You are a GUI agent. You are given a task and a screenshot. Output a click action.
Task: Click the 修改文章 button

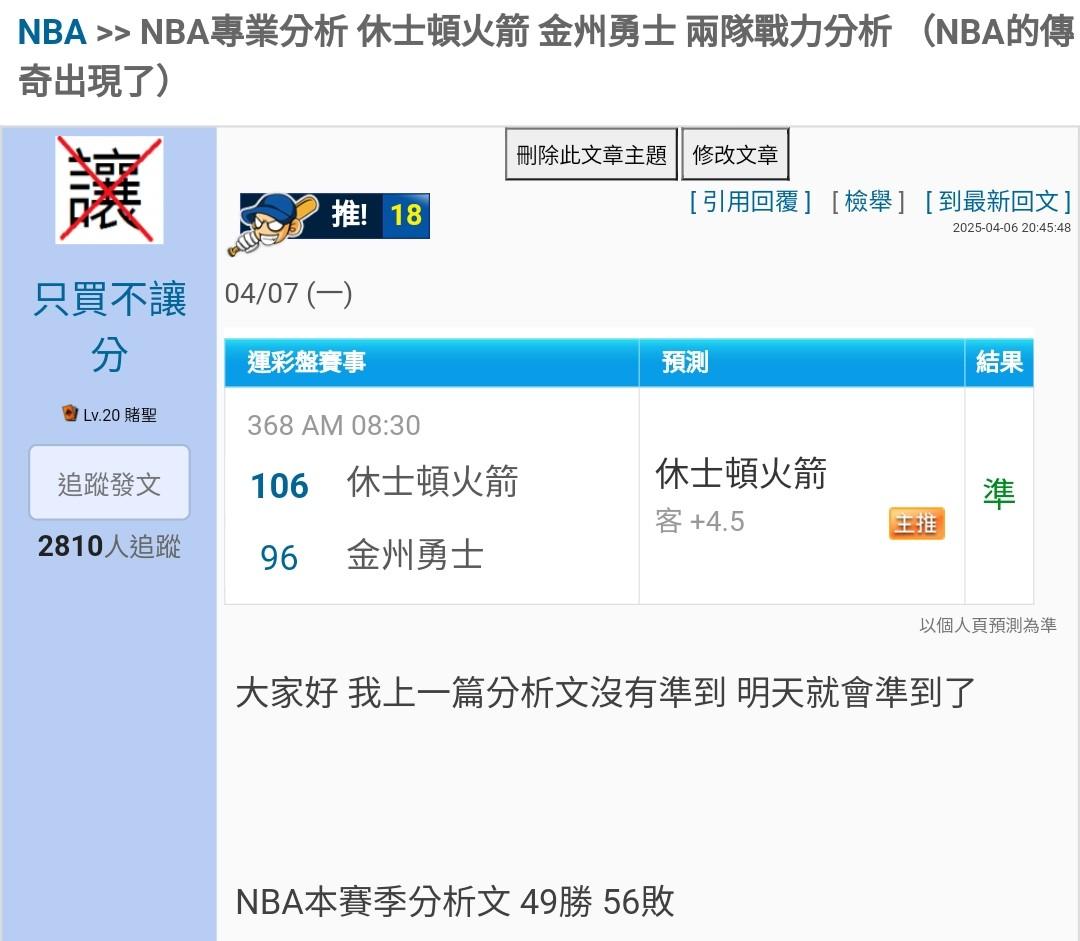tap(735, 154)
